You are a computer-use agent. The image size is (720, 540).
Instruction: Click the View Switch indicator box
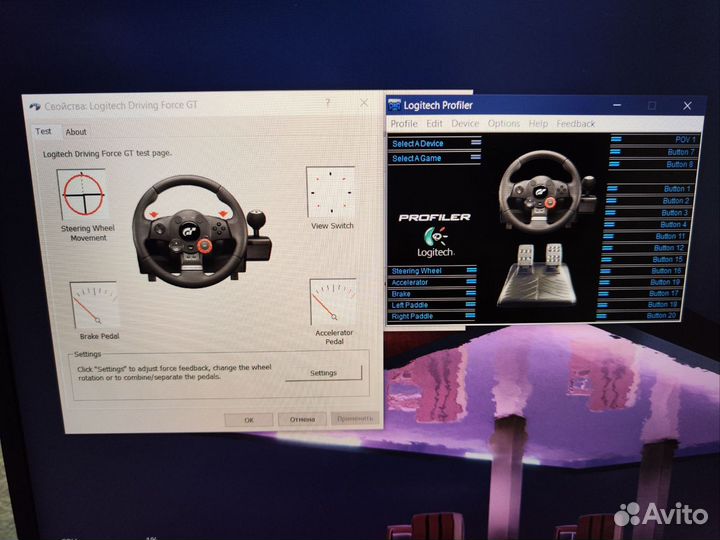331,192
